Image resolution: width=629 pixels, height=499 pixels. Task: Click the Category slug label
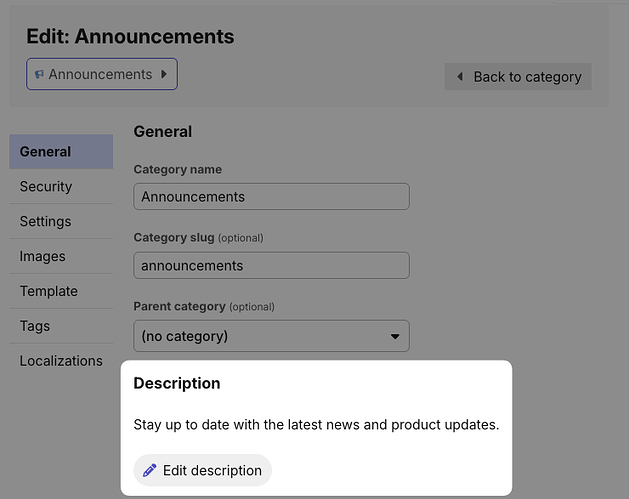coord(174,237)
